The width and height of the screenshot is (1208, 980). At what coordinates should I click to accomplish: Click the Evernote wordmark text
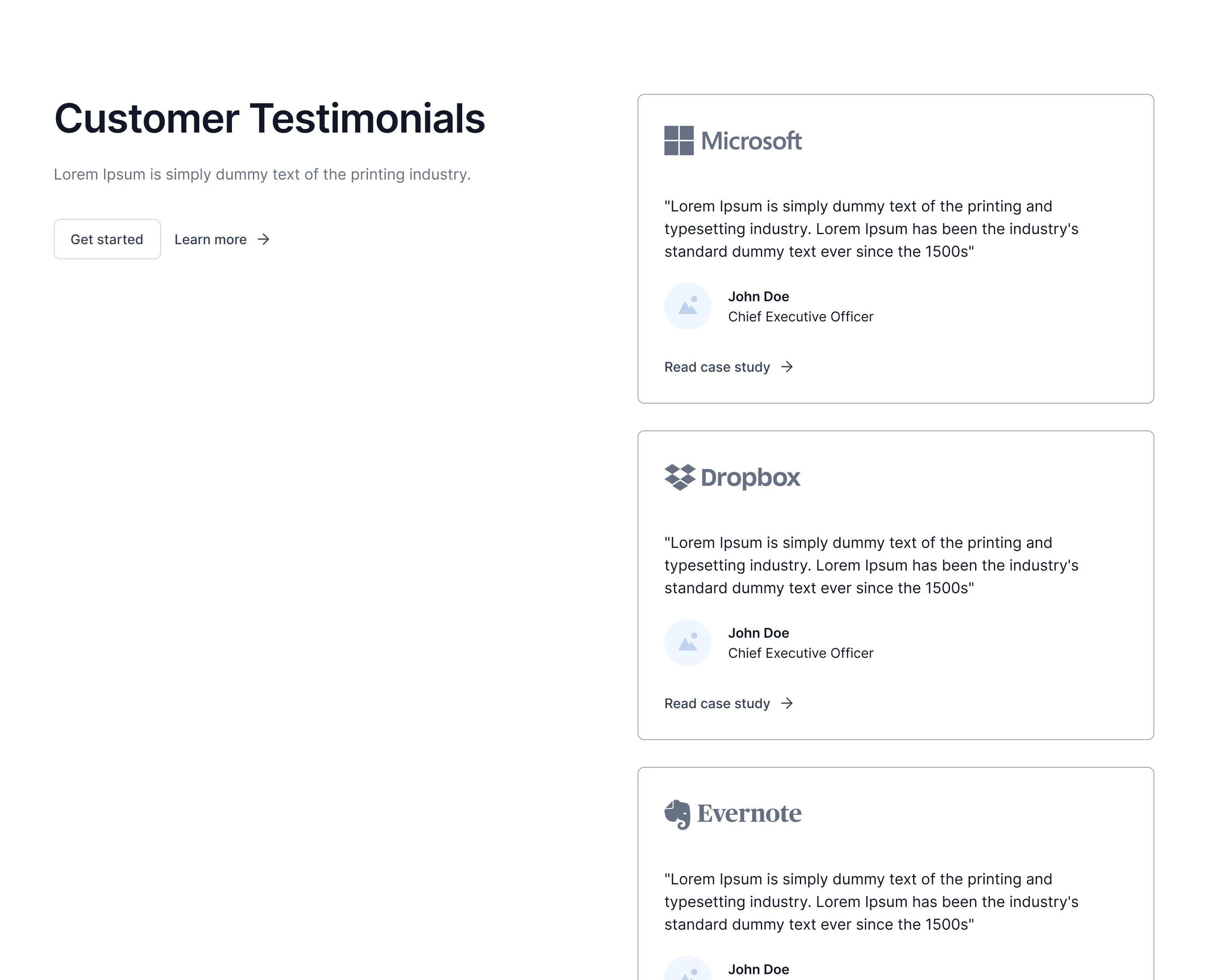pos(749,813)
